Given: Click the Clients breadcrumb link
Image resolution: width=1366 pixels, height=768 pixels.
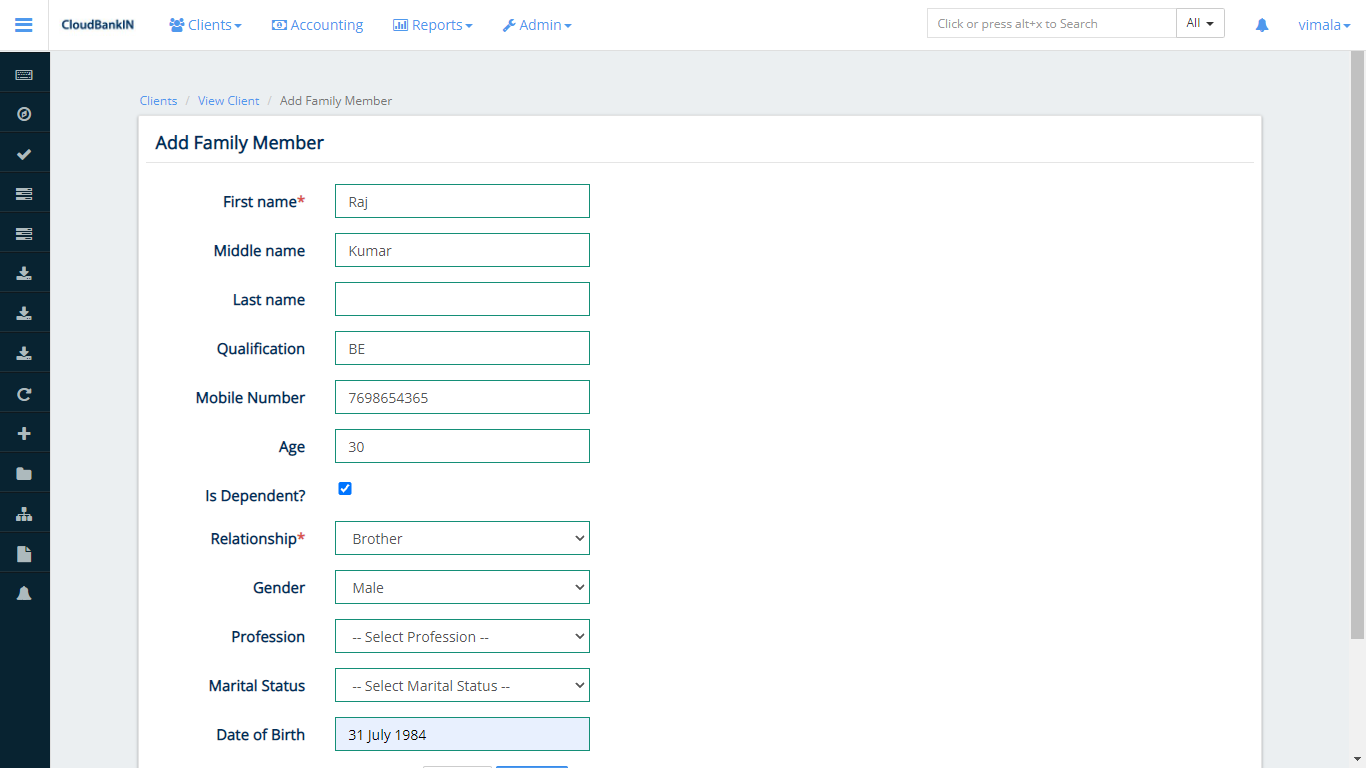Looking at the screenshot, I should tap(158, 100).
